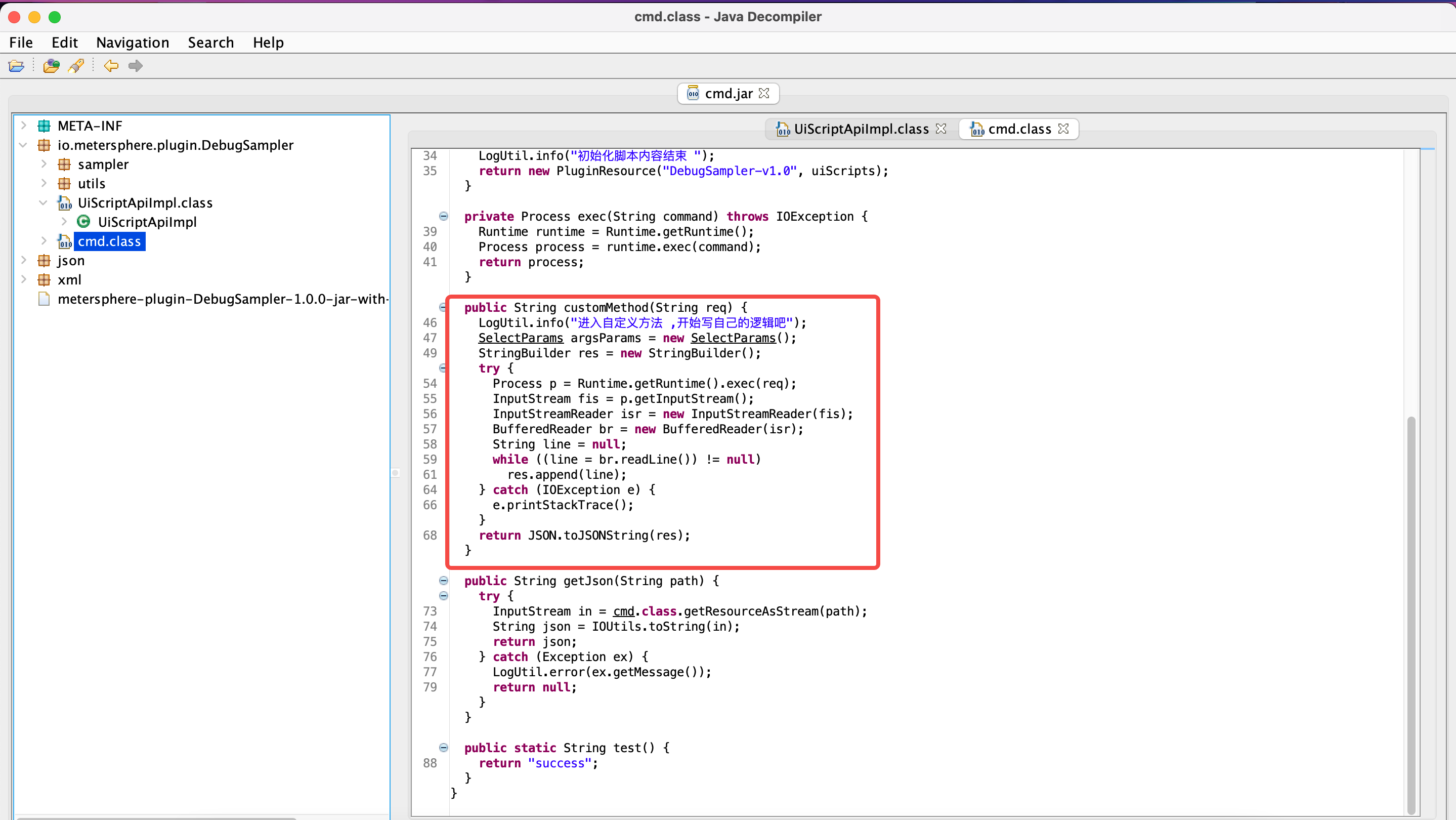Click the "customMethod" method name
Viewport: 1456px width, 820px height.
[606, 307]
